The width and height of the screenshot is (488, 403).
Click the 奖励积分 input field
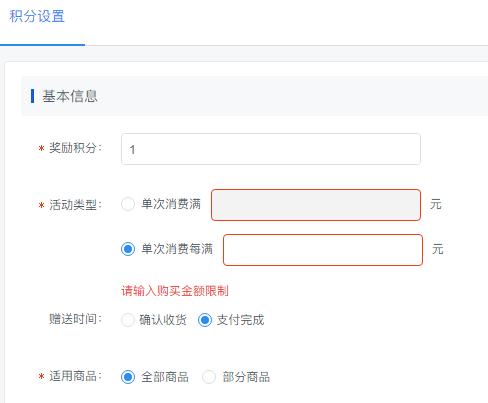point(271,149)
